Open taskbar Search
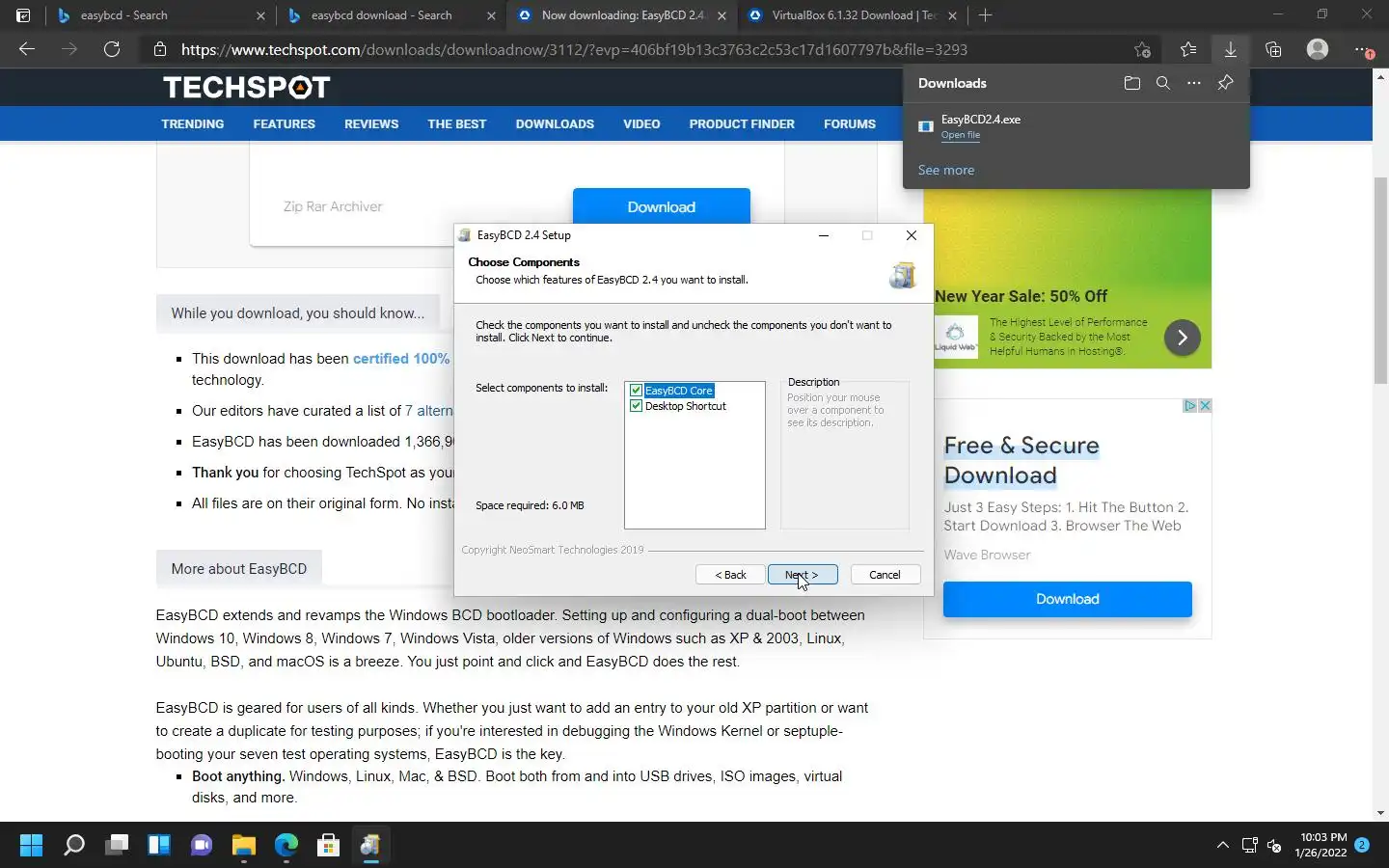1389x868 pixels. (x=73, y=846)
